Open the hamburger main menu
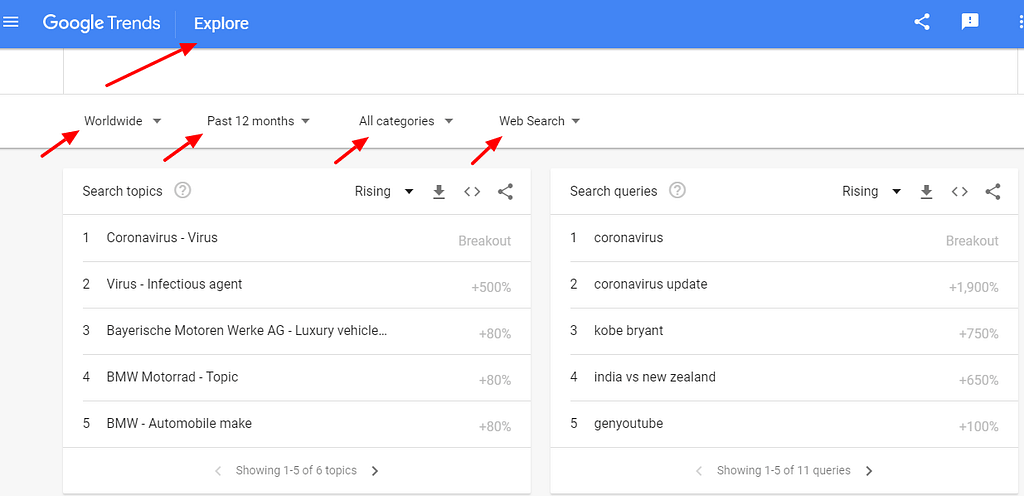Viewport: 1024px width, 496px height. click(x=11, y=23)
